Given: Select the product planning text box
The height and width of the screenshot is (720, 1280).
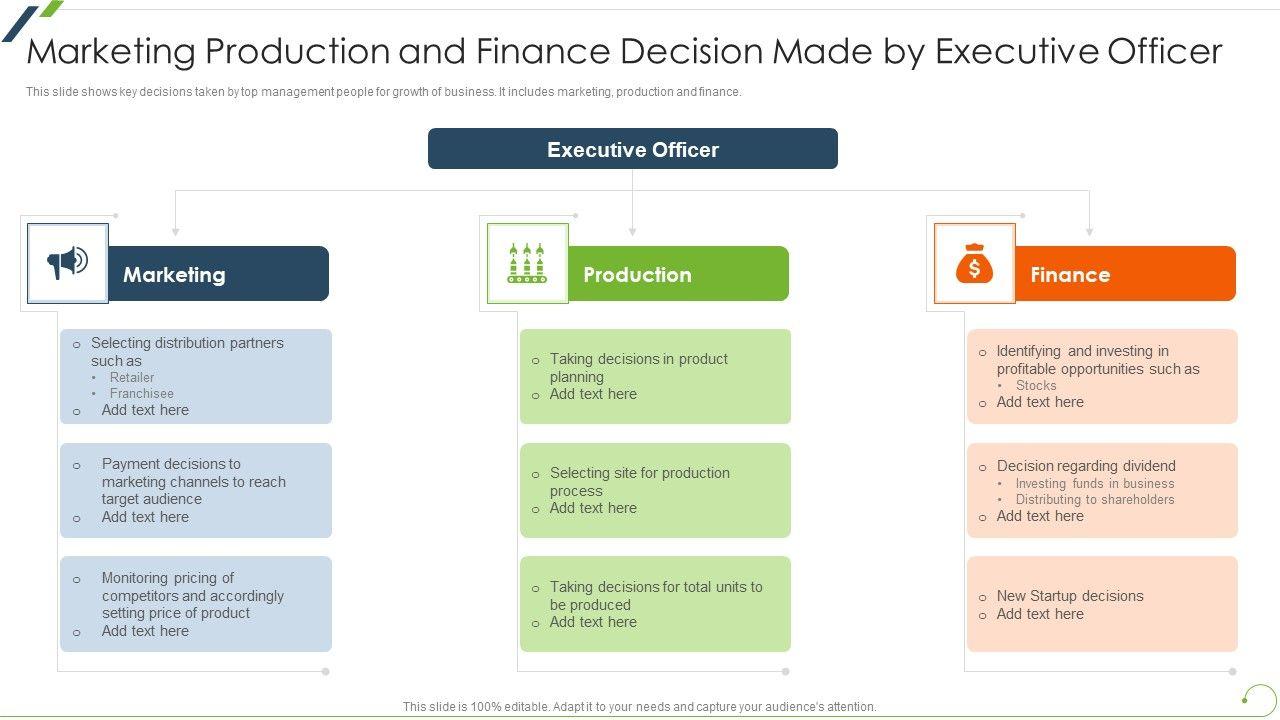Looking at the screenshot, I should click(x=655, y=376).
